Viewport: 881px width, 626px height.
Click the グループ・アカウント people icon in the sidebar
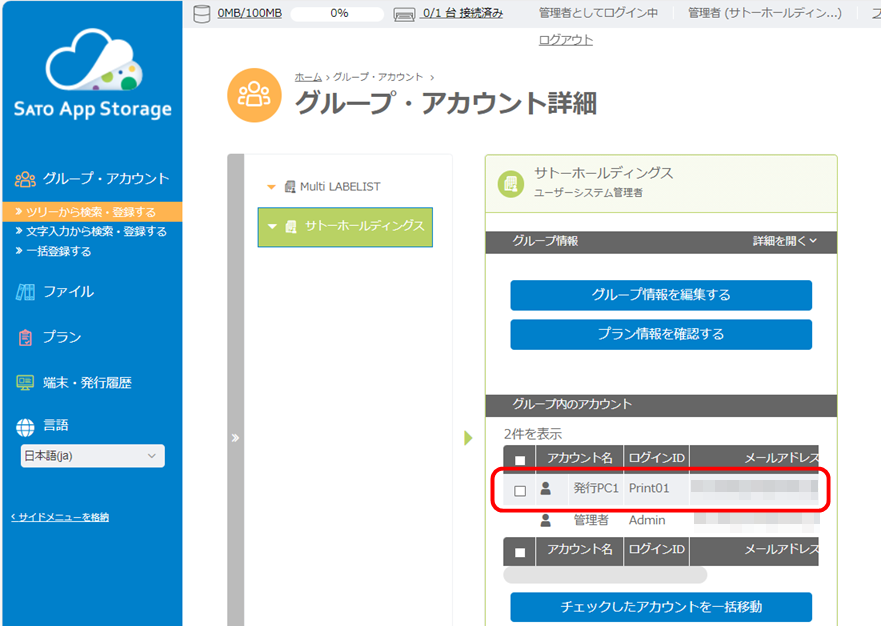[25, 179]
